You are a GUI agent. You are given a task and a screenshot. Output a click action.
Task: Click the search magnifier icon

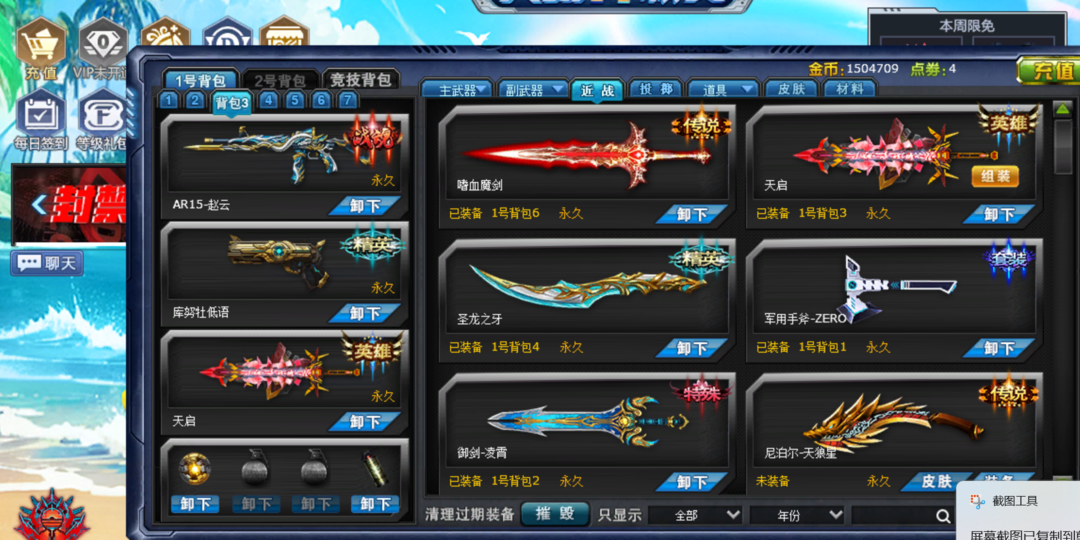943,515
